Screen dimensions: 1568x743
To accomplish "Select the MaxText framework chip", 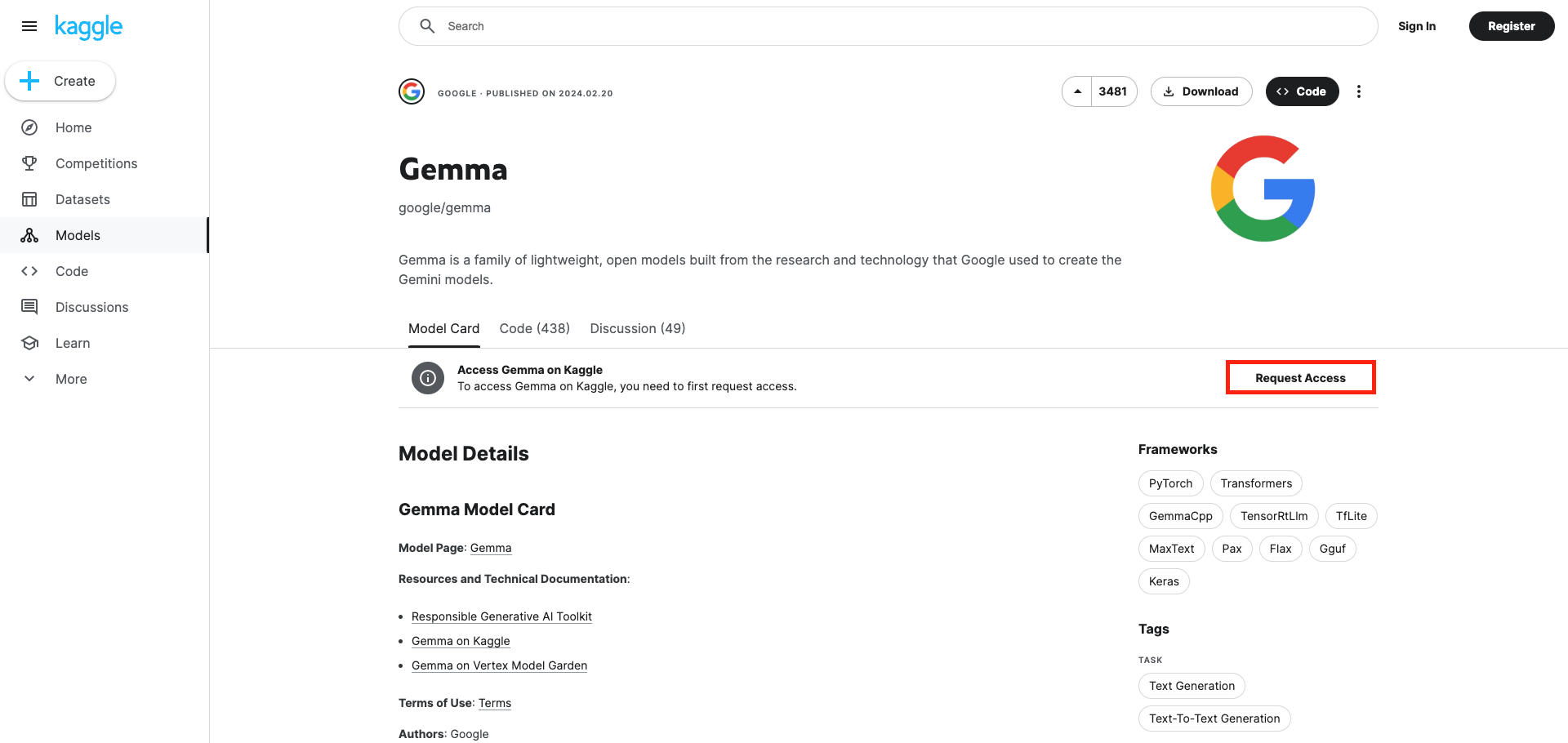I will (x=1171, y=549).
